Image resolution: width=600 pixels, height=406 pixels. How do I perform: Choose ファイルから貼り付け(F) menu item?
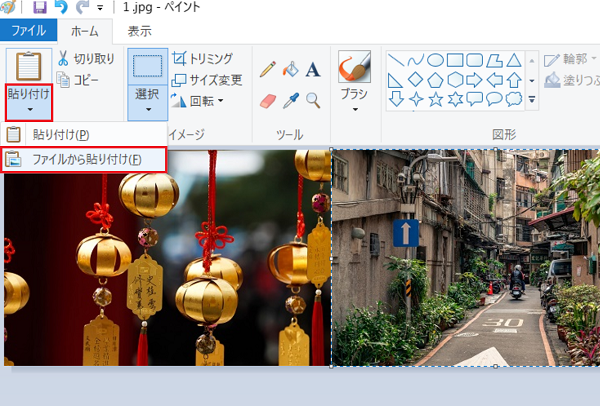(x=83, y=160)
